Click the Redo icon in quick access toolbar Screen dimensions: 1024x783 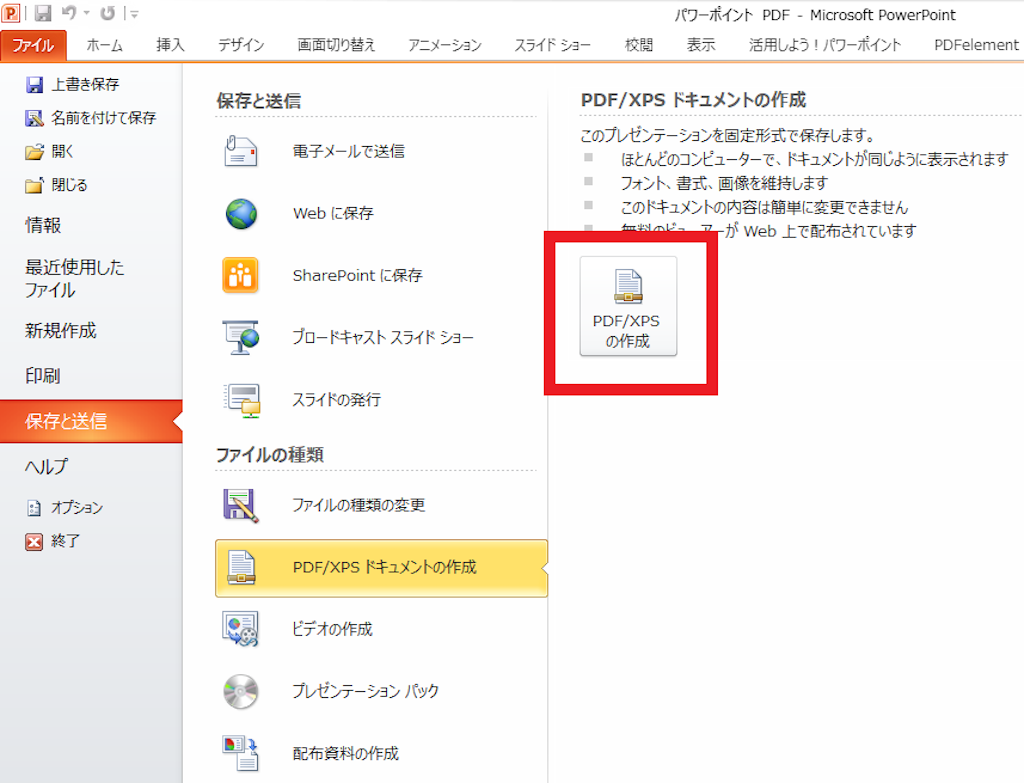(x=108, y=13)
